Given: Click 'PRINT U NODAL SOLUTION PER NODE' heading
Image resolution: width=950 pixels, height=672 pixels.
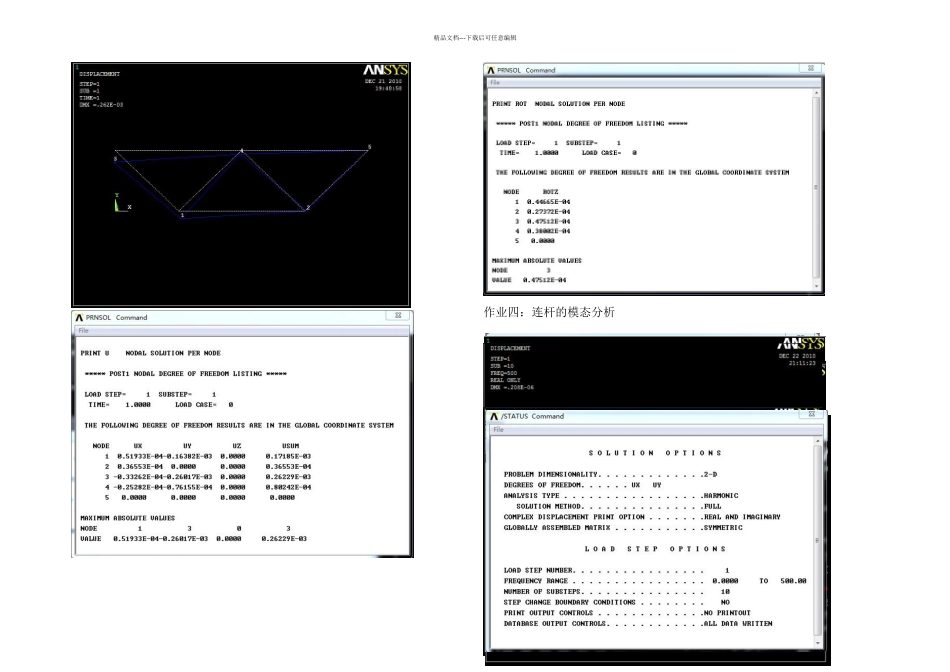Looking at the screenshot, I should (151, 353).
